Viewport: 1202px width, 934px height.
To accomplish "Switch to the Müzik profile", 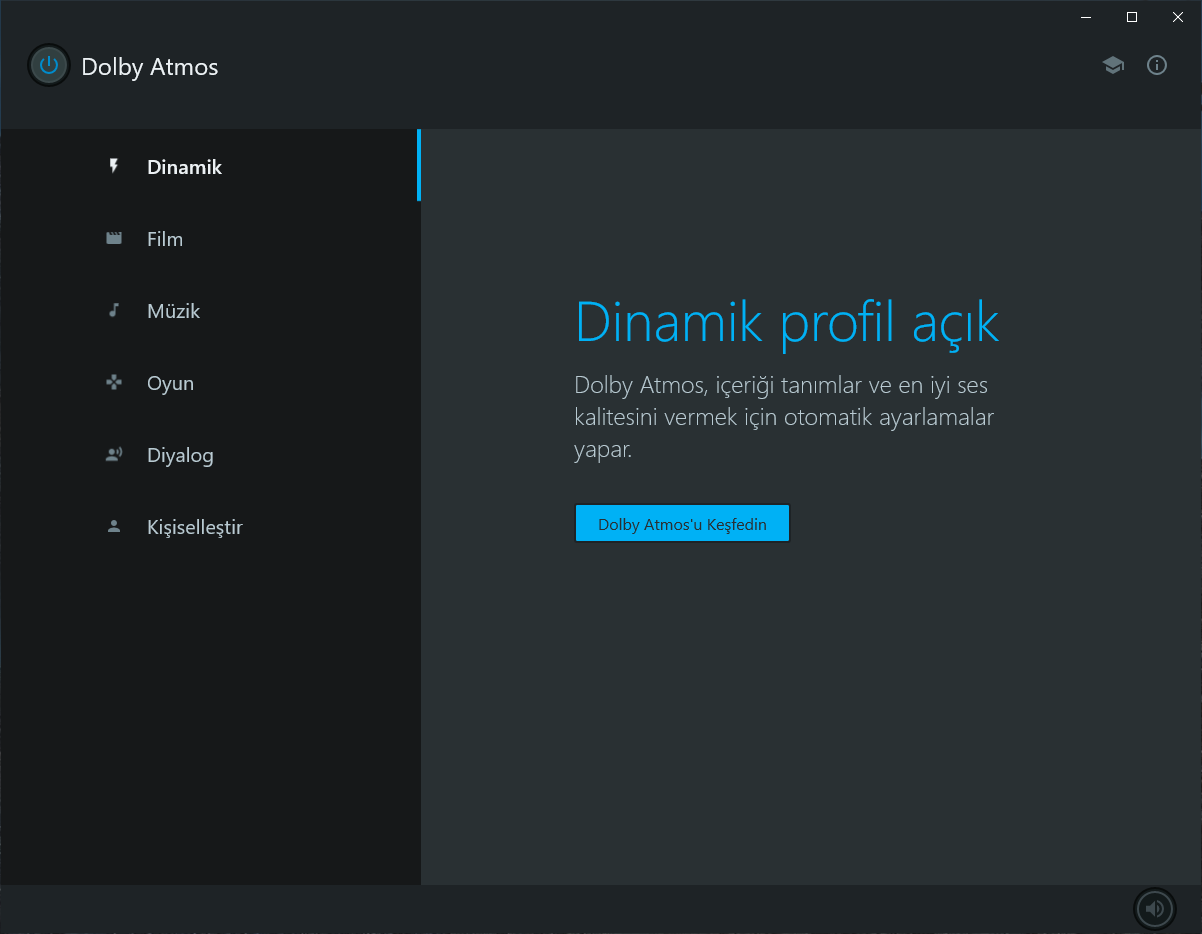I will click(x=210, y=311).
